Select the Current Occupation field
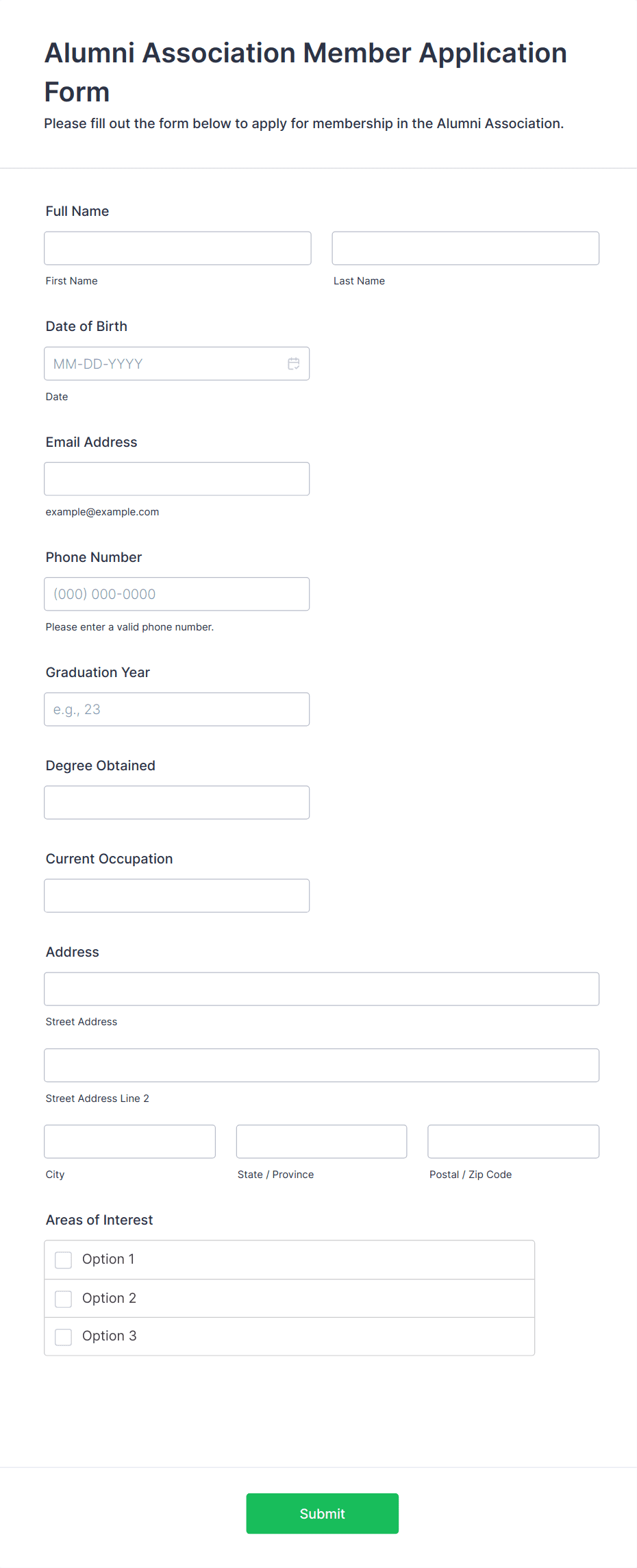The image size is (637, 1568). coord(177,896)
